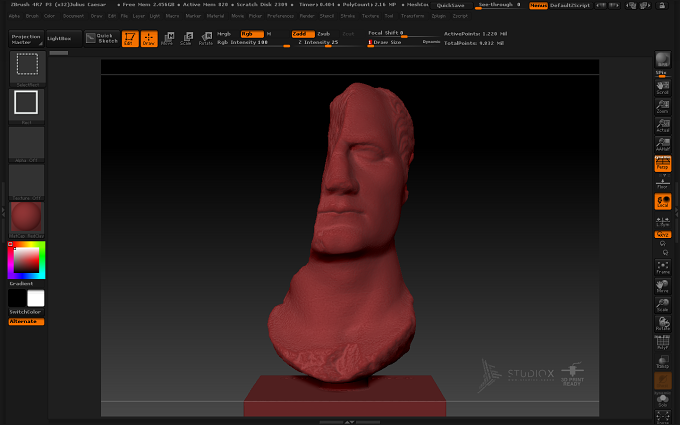Click the QuickSave button
This screenshot has height=425, width=680.
click(x=450, y=6)
